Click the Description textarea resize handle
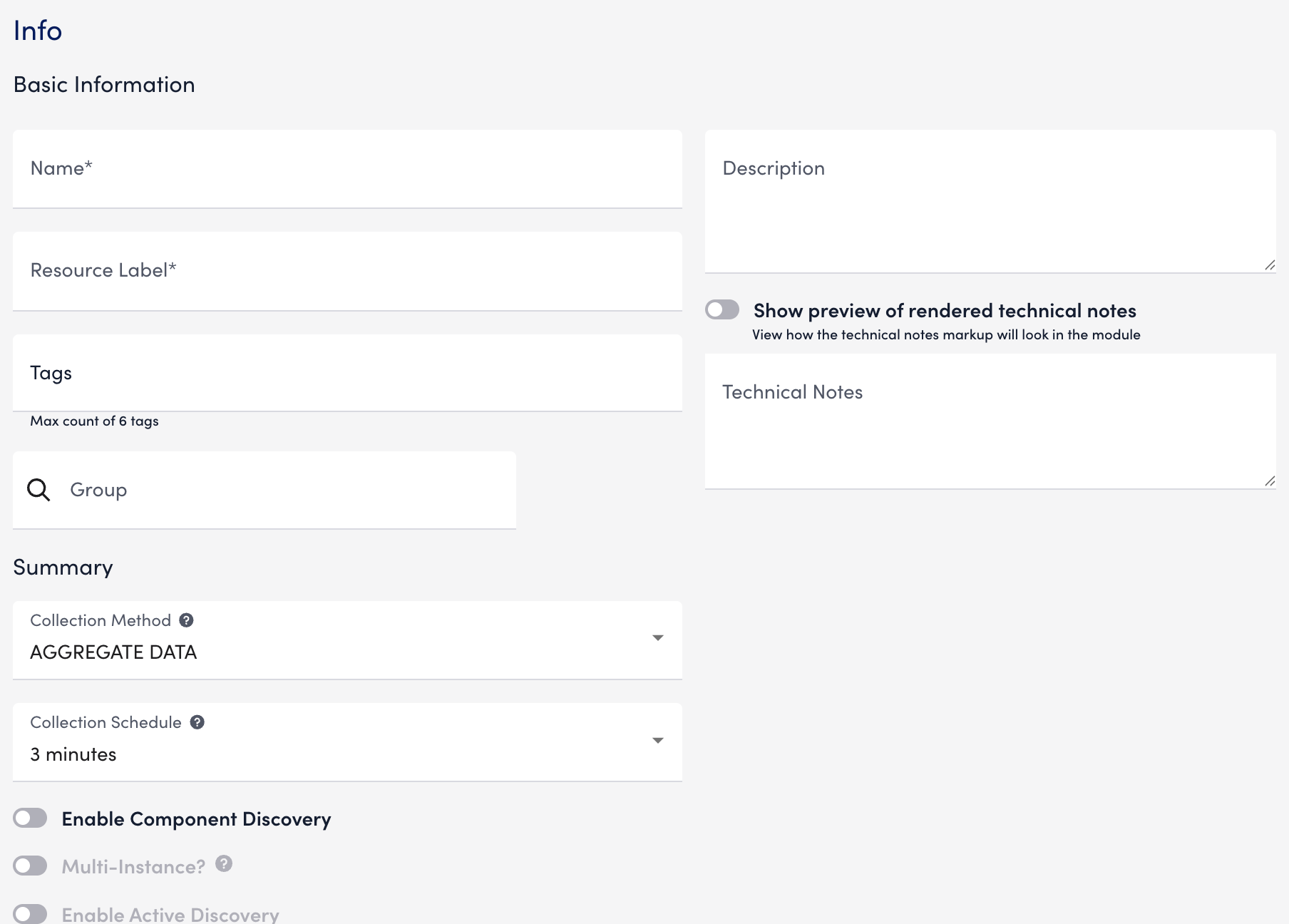Viewport: 1289px width, 924px height. click(x=1270, y=265)
